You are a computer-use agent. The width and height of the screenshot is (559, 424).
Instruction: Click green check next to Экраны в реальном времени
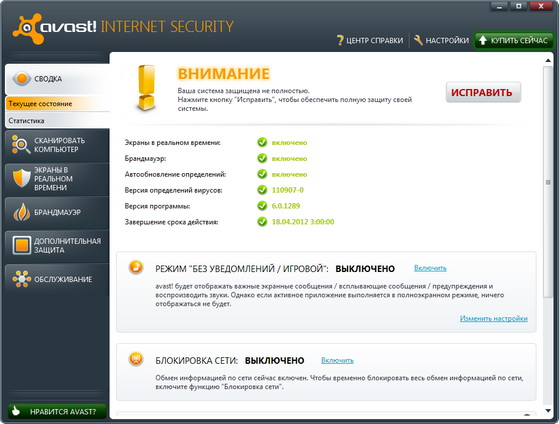[262, 142]
